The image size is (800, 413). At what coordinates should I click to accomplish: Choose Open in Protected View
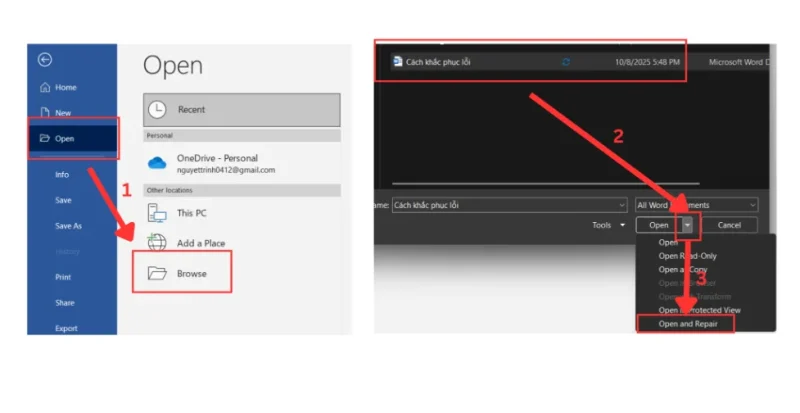[698, 310]
